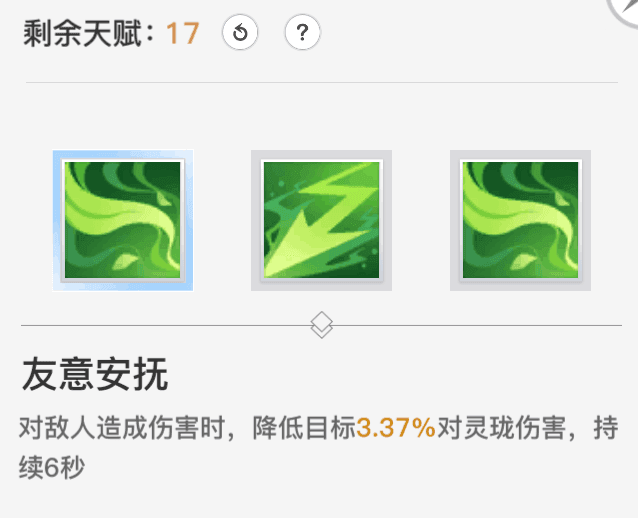
Task: Open the question mark help icon
Action: (302, 32)
